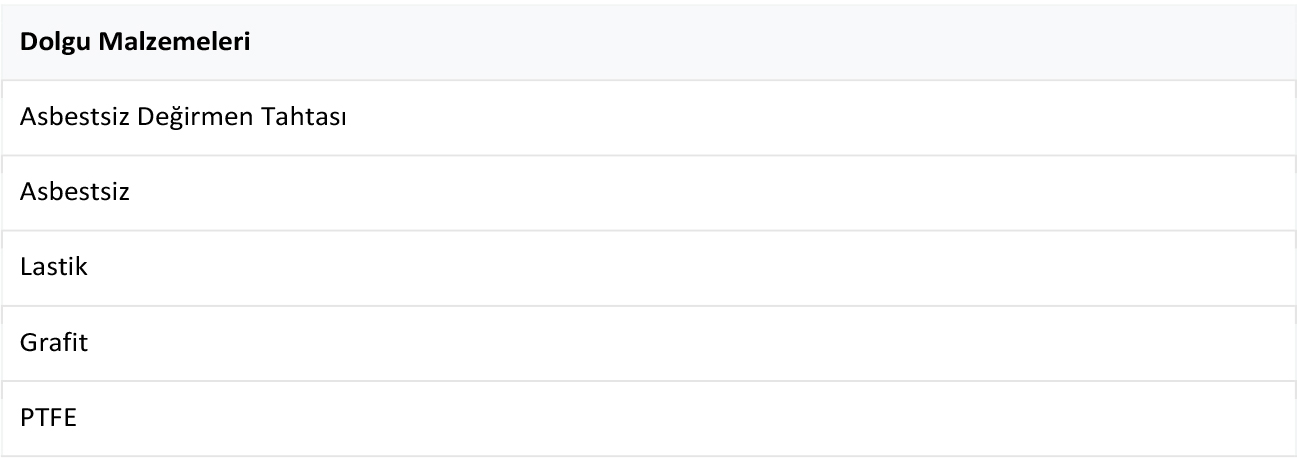Click empty space right of "Lastik"
Image resolution: width=1297 pixels, height=458 pixels.
650,268
